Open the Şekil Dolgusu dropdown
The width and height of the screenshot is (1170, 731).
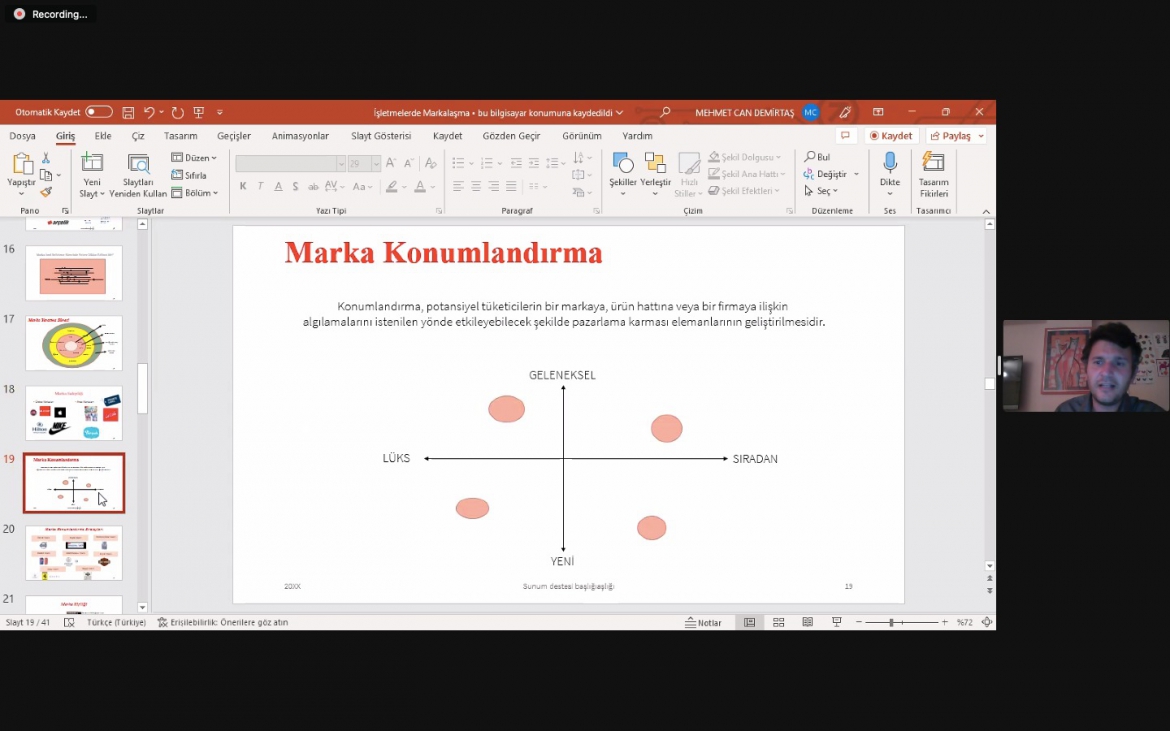(745, 157)
